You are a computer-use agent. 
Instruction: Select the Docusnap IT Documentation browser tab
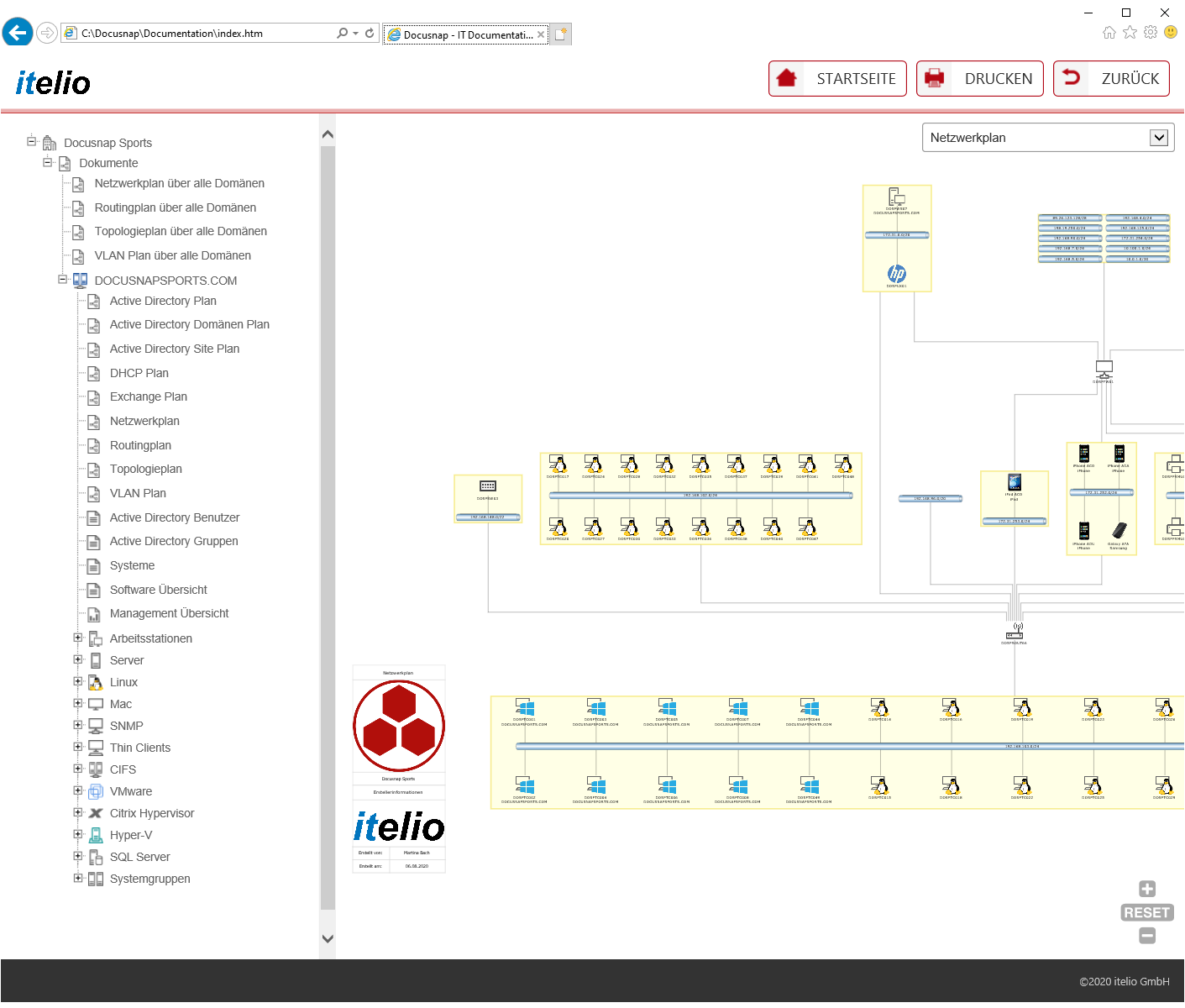[x=466, y=34]
